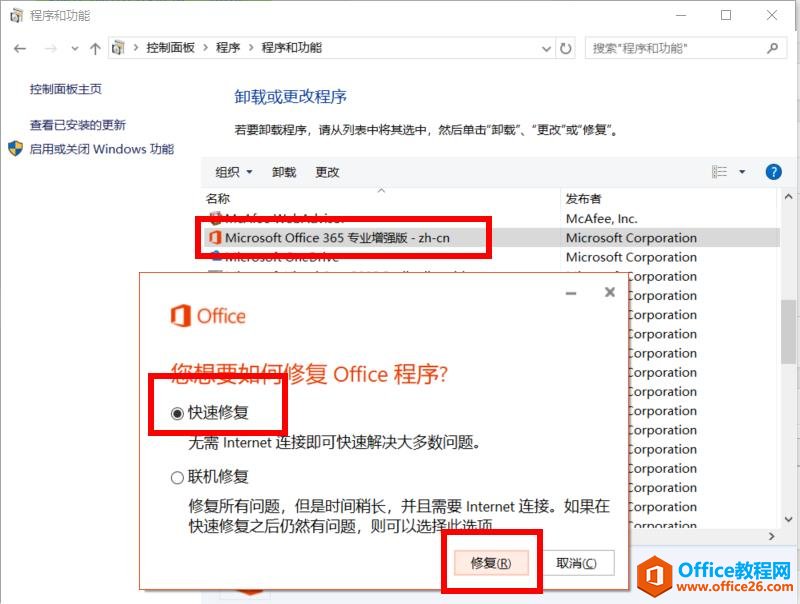This screenshot has height=604, width=800.
Task: Open help with question mark icon
Action: [x=773, y=172]
